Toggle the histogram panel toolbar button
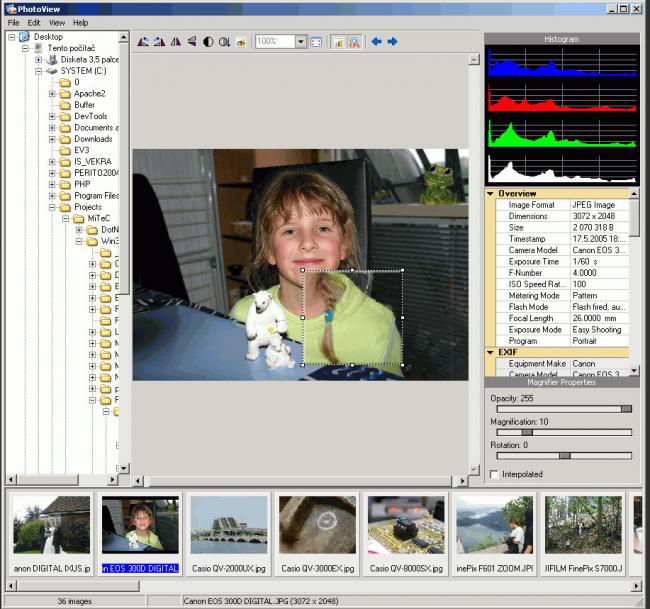 [338, 42]
